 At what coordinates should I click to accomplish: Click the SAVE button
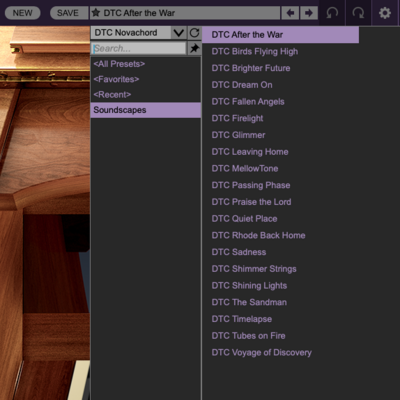pyautogui.click(x=69, y=13)
